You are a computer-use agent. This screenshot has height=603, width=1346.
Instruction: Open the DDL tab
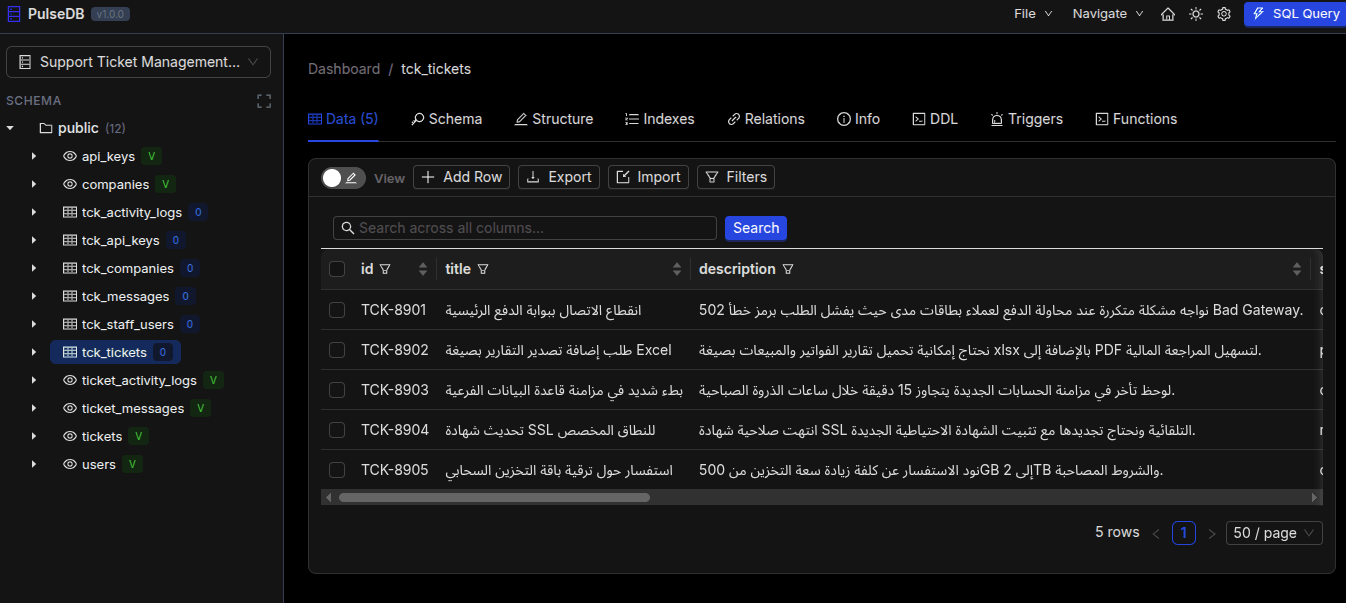(935, 119)
